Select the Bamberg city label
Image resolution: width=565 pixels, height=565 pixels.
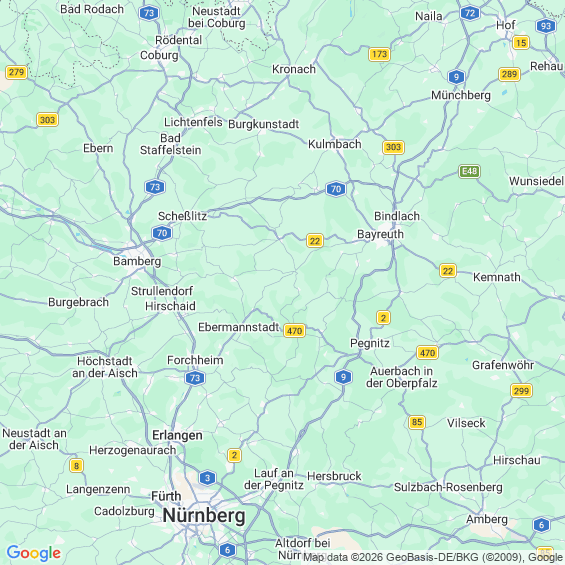[137, 261]
